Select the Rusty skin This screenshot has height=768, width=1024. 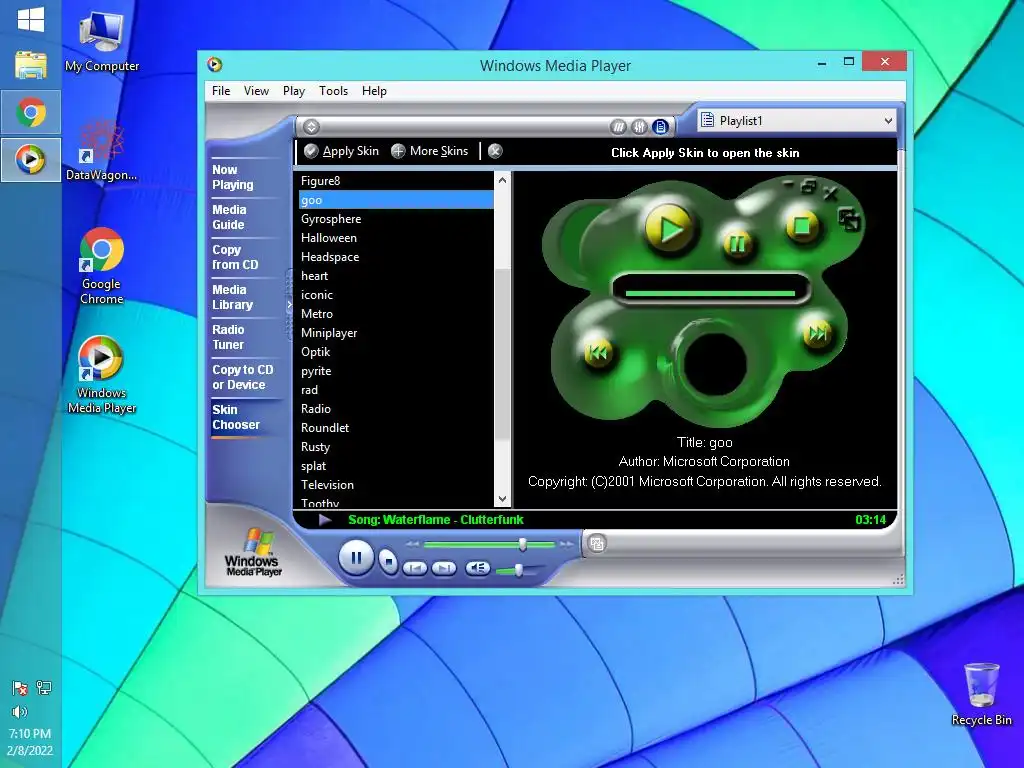[x=396, y=446]
